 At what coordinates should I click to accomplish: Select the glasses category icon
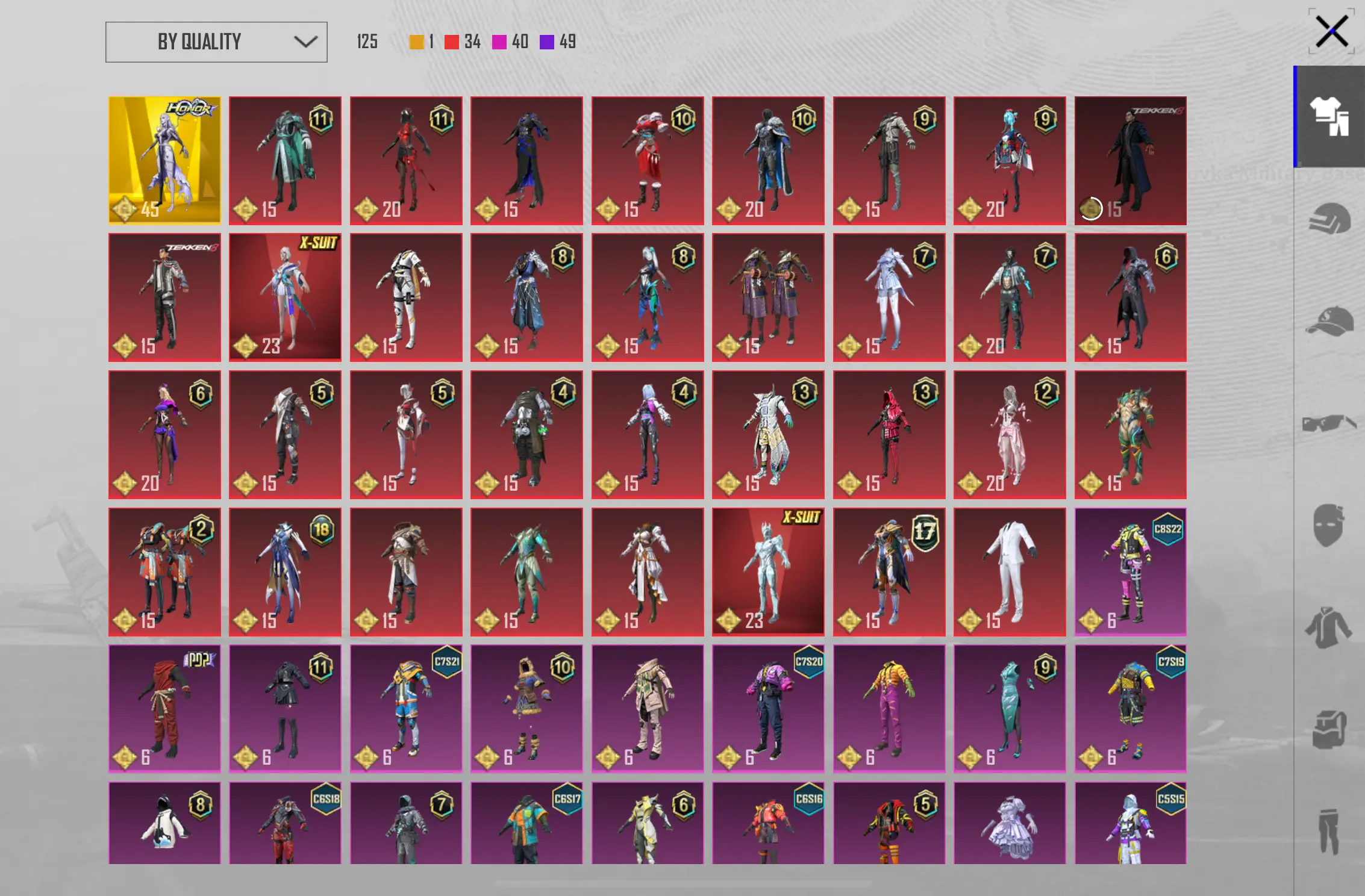point(1329,423)
